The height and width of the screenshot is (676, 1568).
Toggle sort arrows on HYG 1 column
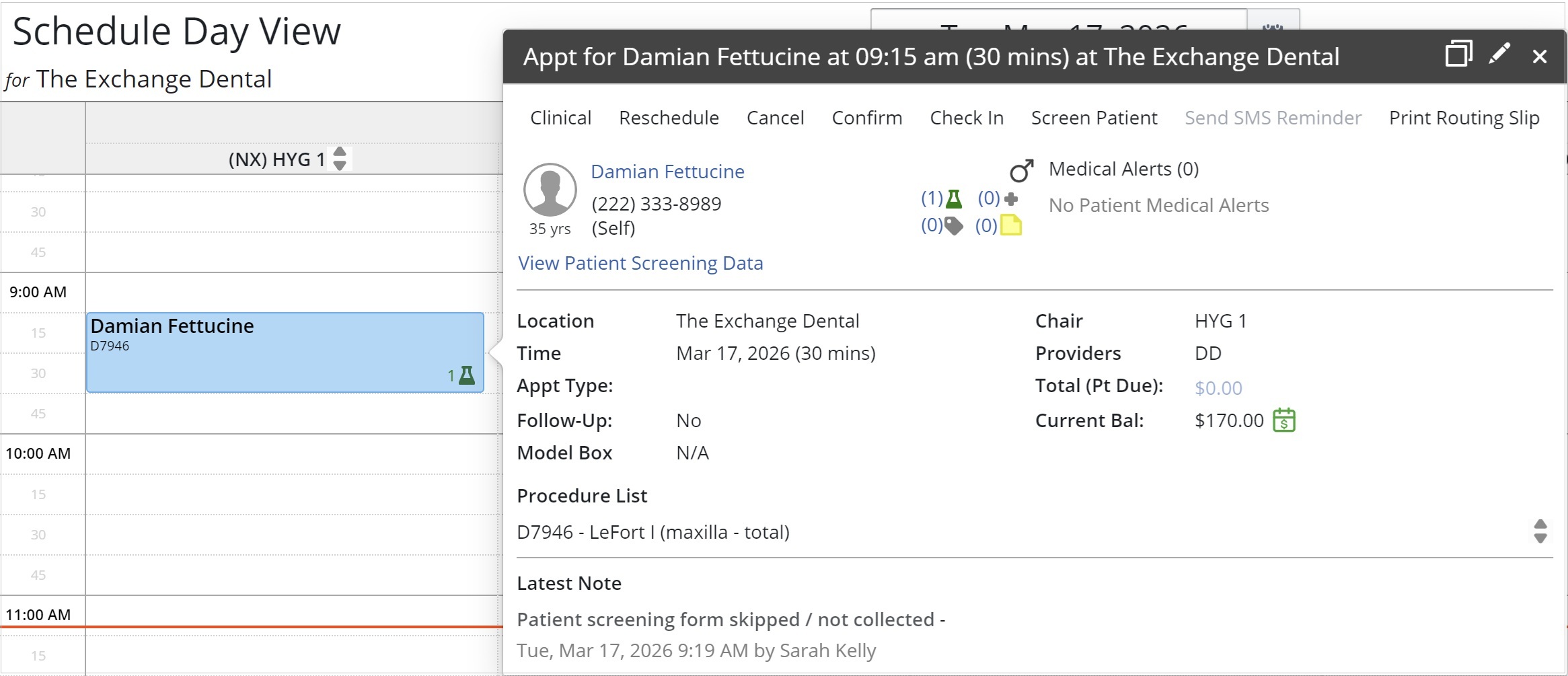point(340,159)
